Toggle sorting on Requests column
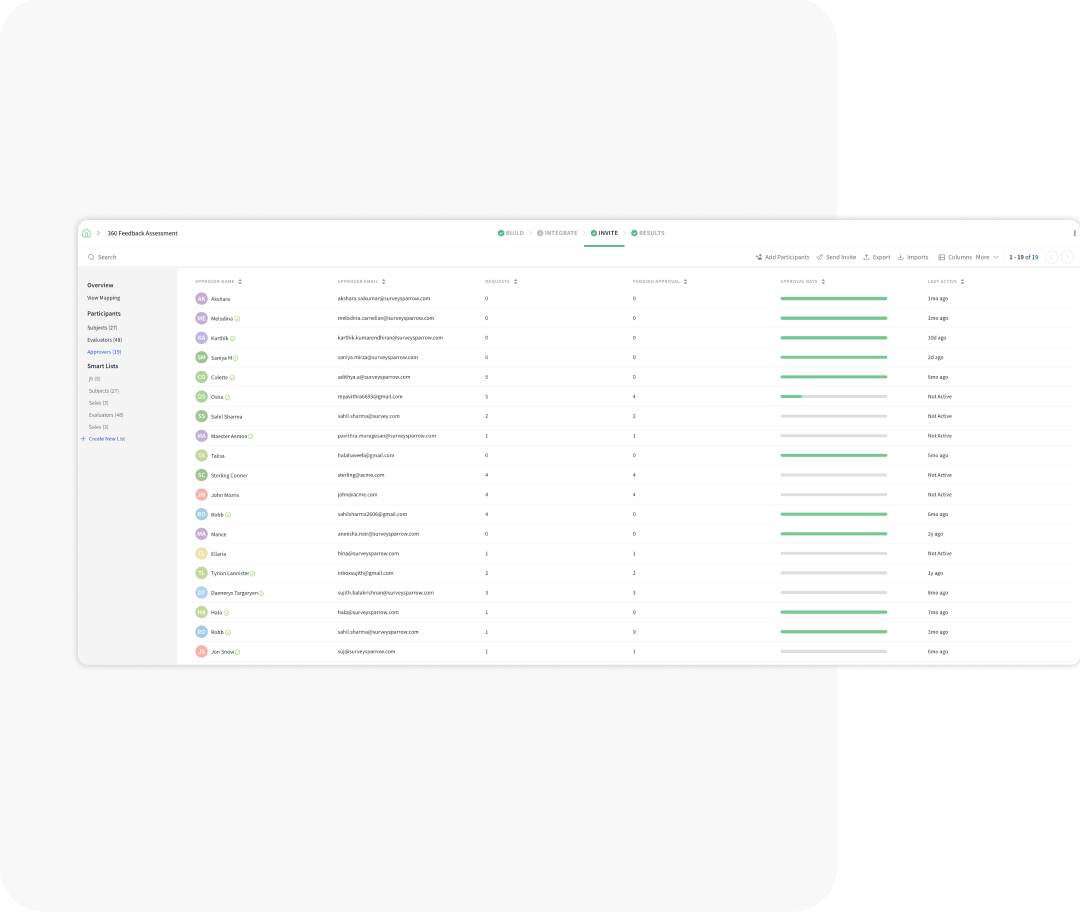Image resolution: width=1080 pixels, height=912 pixels. (x=516, y=281)
